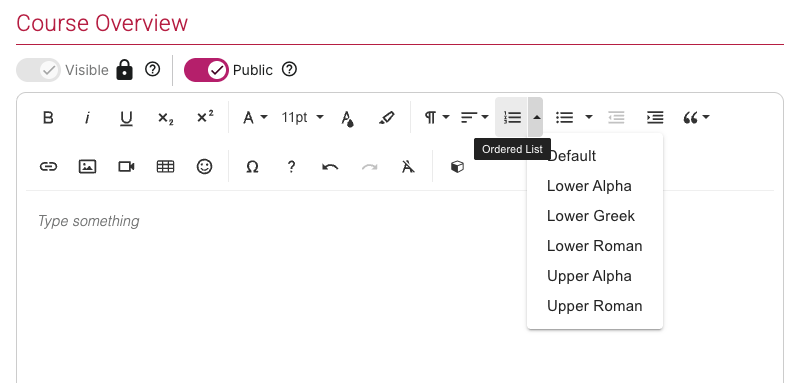The height and width of the screenshot is (383, 799).
Task: Click the increase indent icon
Action: (655, 118)
